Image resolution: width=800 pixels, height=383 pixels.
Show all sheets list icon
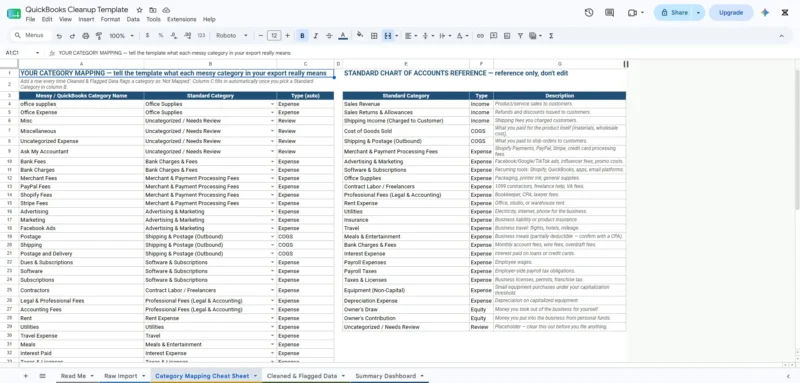point(42,376)
